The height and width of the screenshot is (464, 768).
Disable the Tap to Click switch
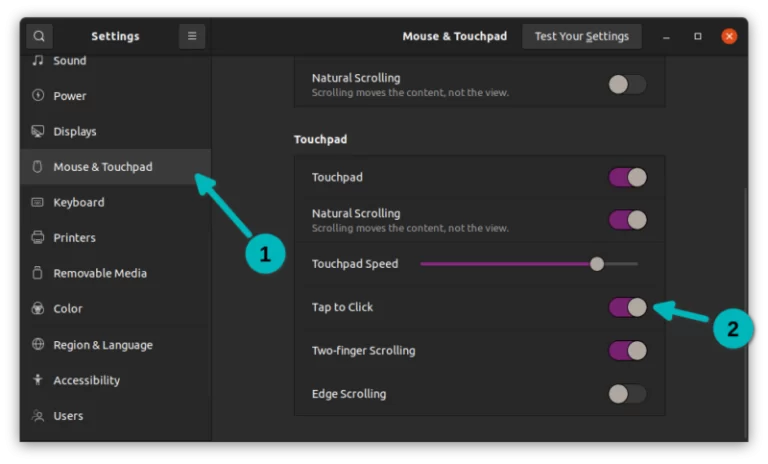coord(628,307)
